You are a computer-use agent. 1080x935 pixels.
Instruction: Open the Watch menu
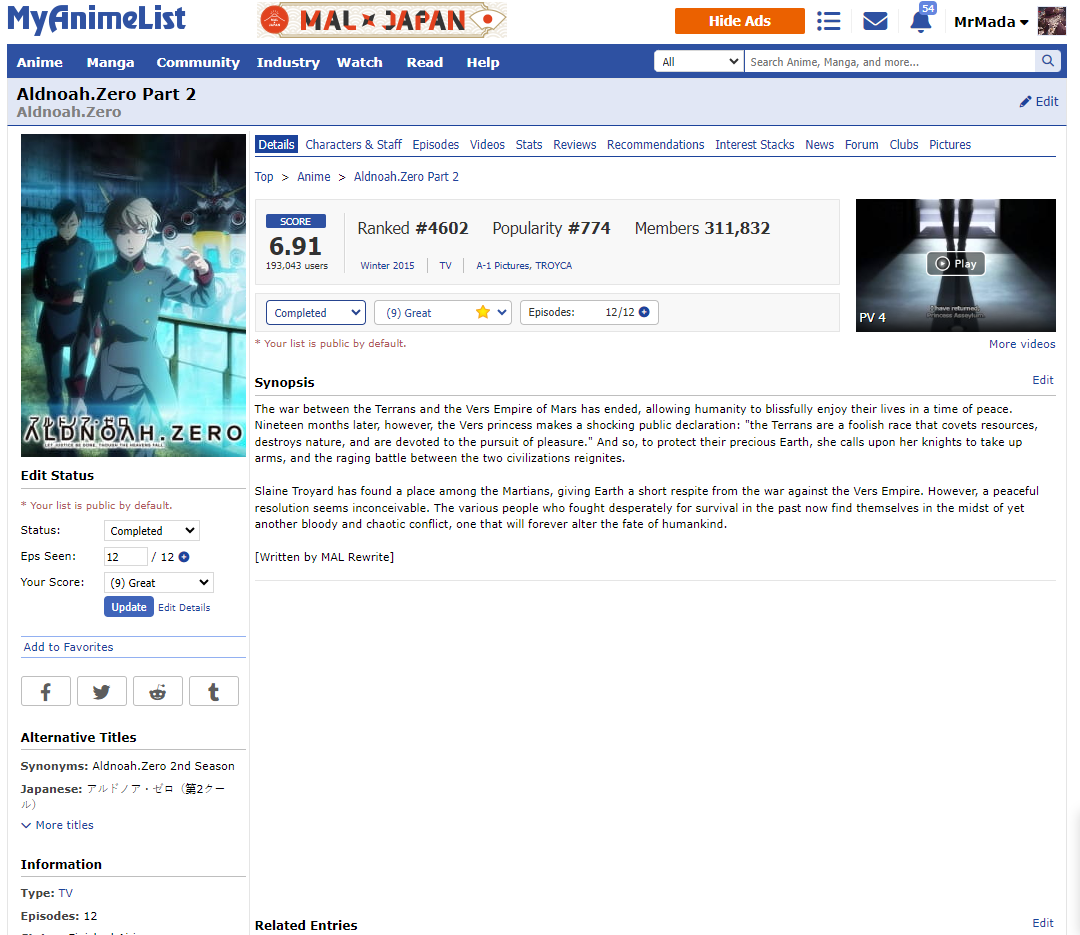tap(360, 62)
